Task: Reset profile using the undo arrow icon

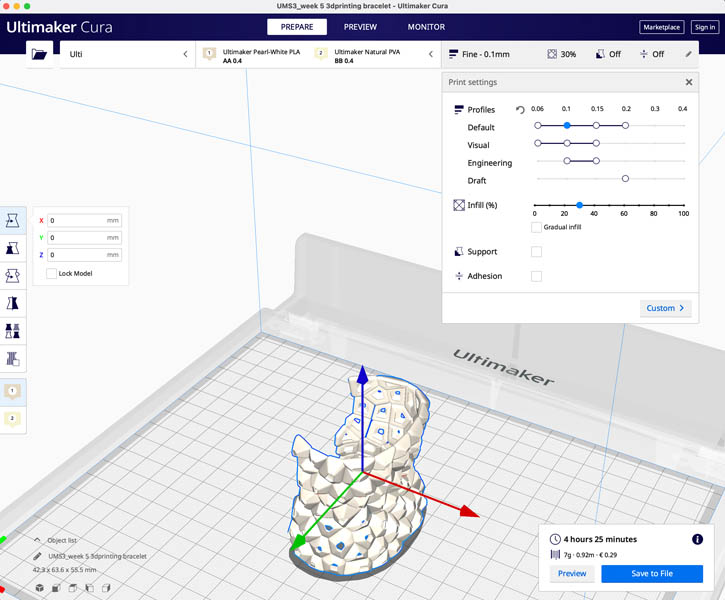Action: [x=520, y=110]
